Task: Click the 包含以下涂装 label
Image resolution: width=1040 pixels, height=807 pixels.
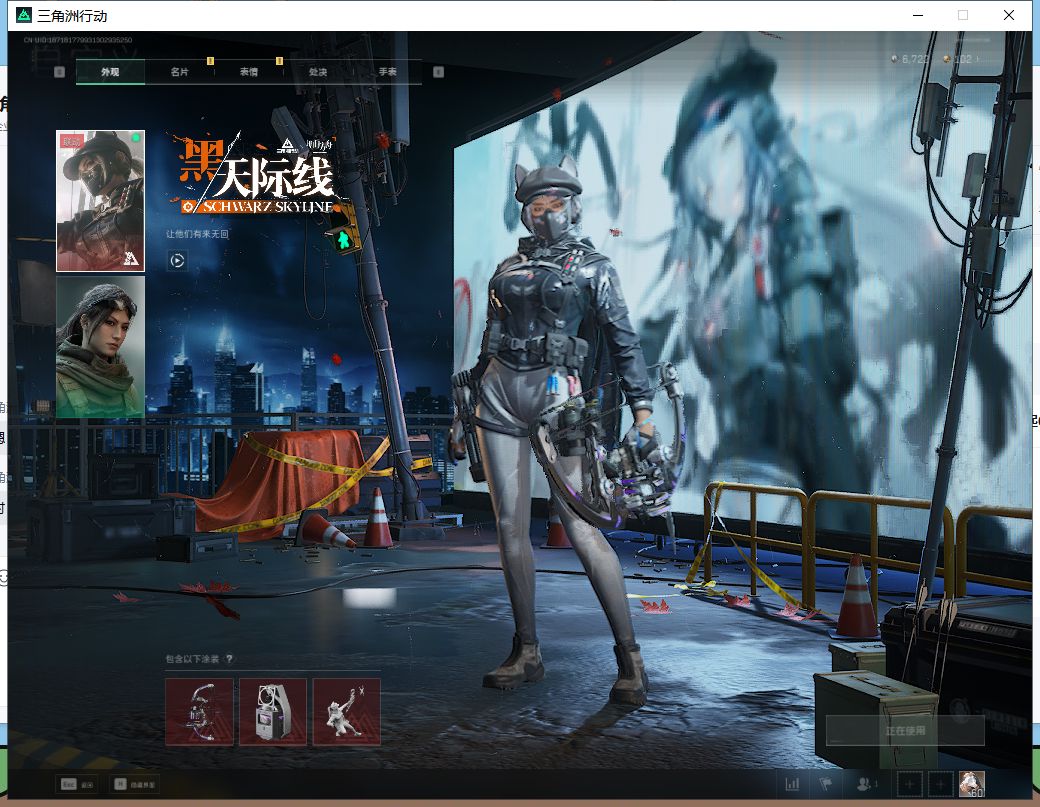Action: coord(192,658)
